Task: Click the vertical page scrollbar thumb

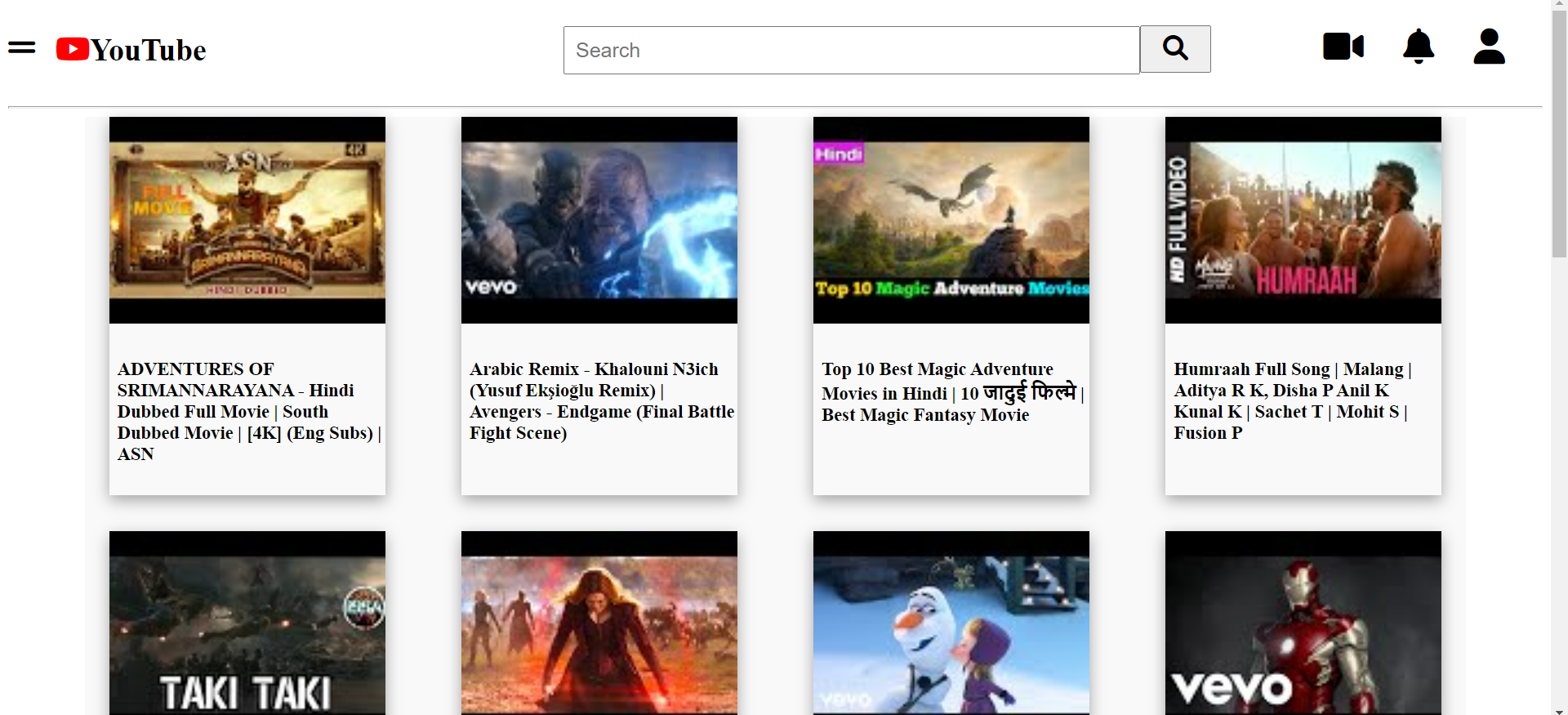Action: coord(1560,134)
